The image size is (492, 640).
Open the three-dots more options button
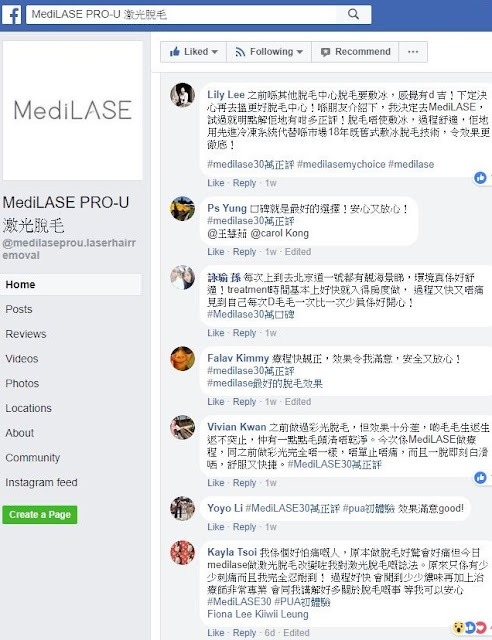point(413,52)
